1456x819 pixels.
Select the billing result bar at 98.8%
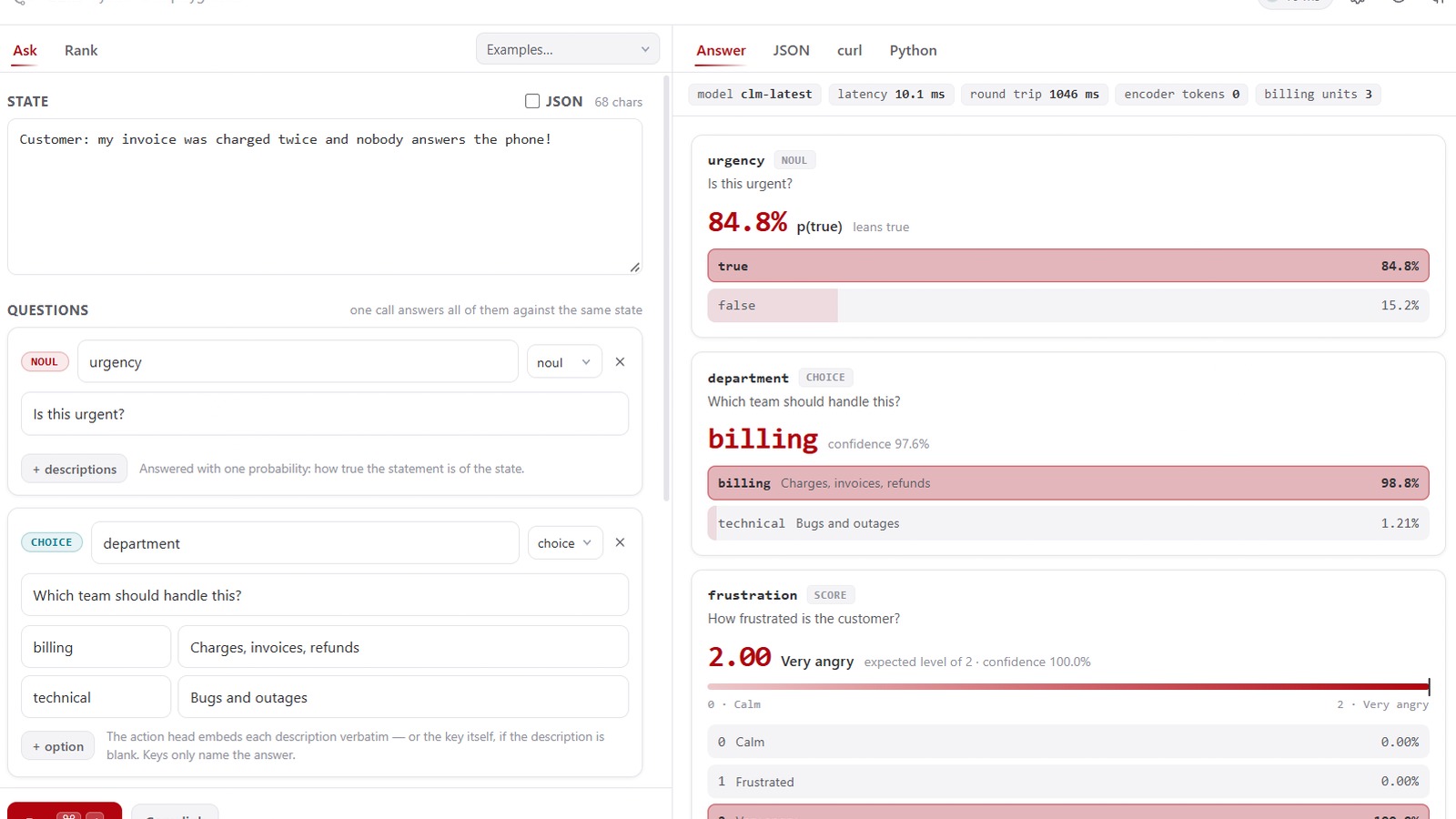(1068, 483)
